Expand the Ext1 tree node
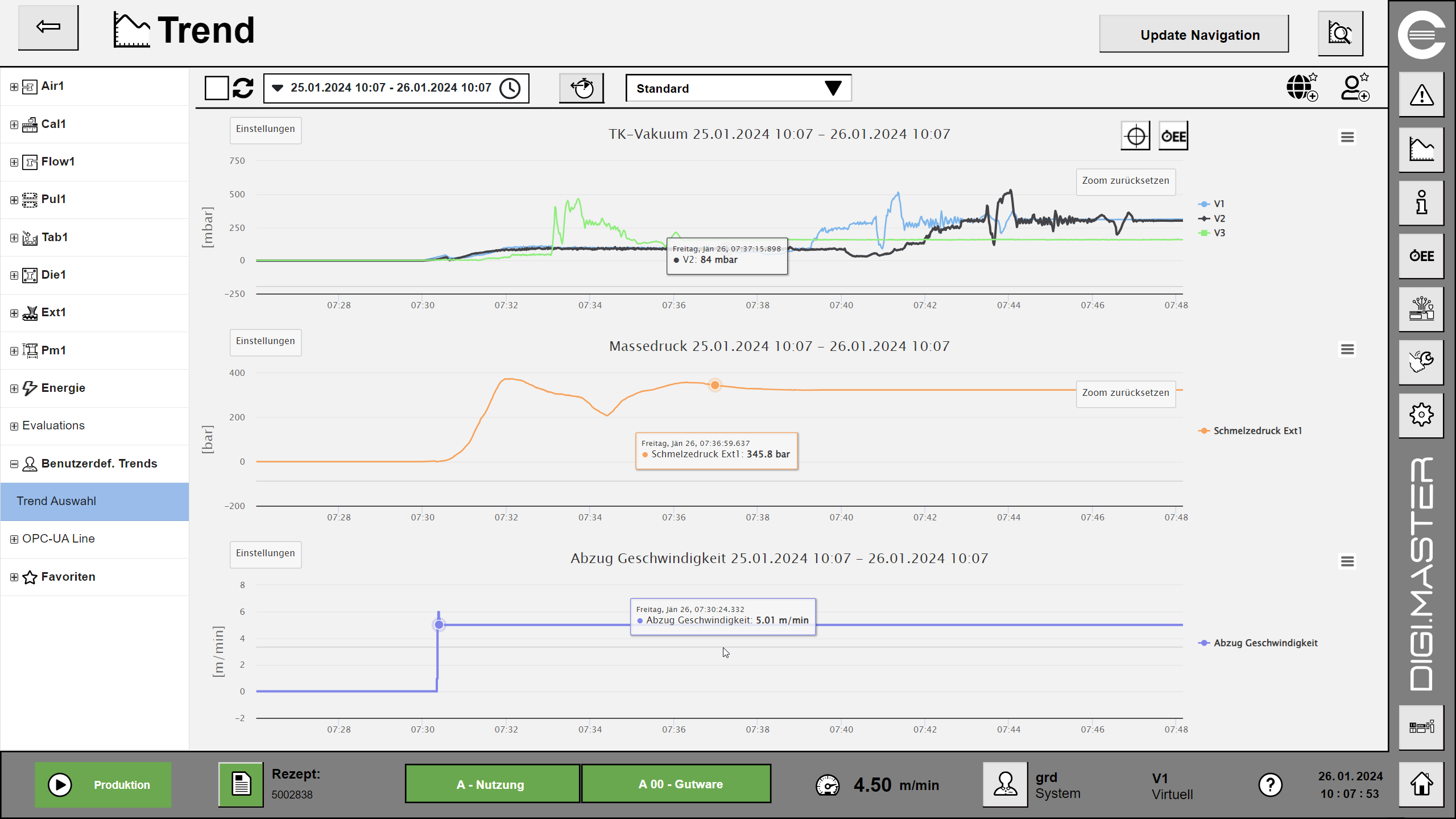 [x=14, y=313]
